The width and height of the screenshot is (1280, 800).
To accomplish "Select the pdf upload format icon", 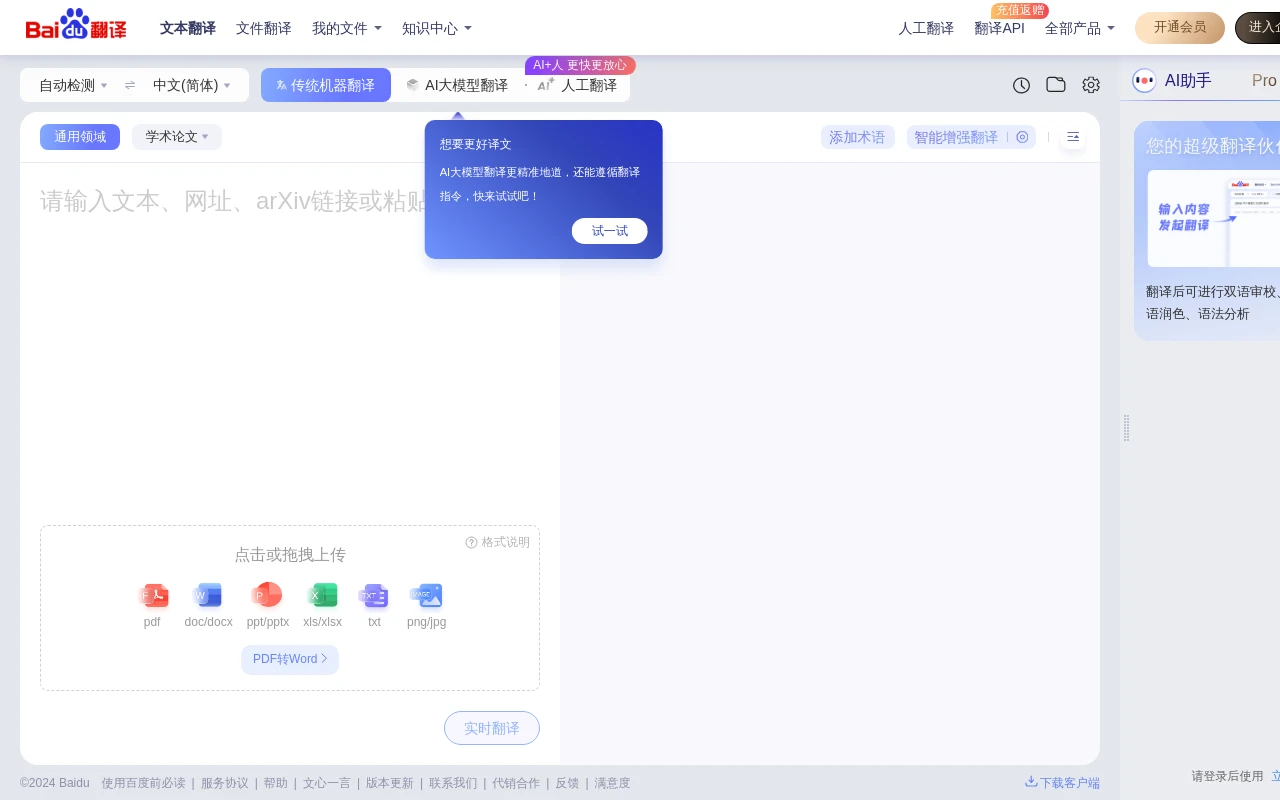I will coord(152,595).
